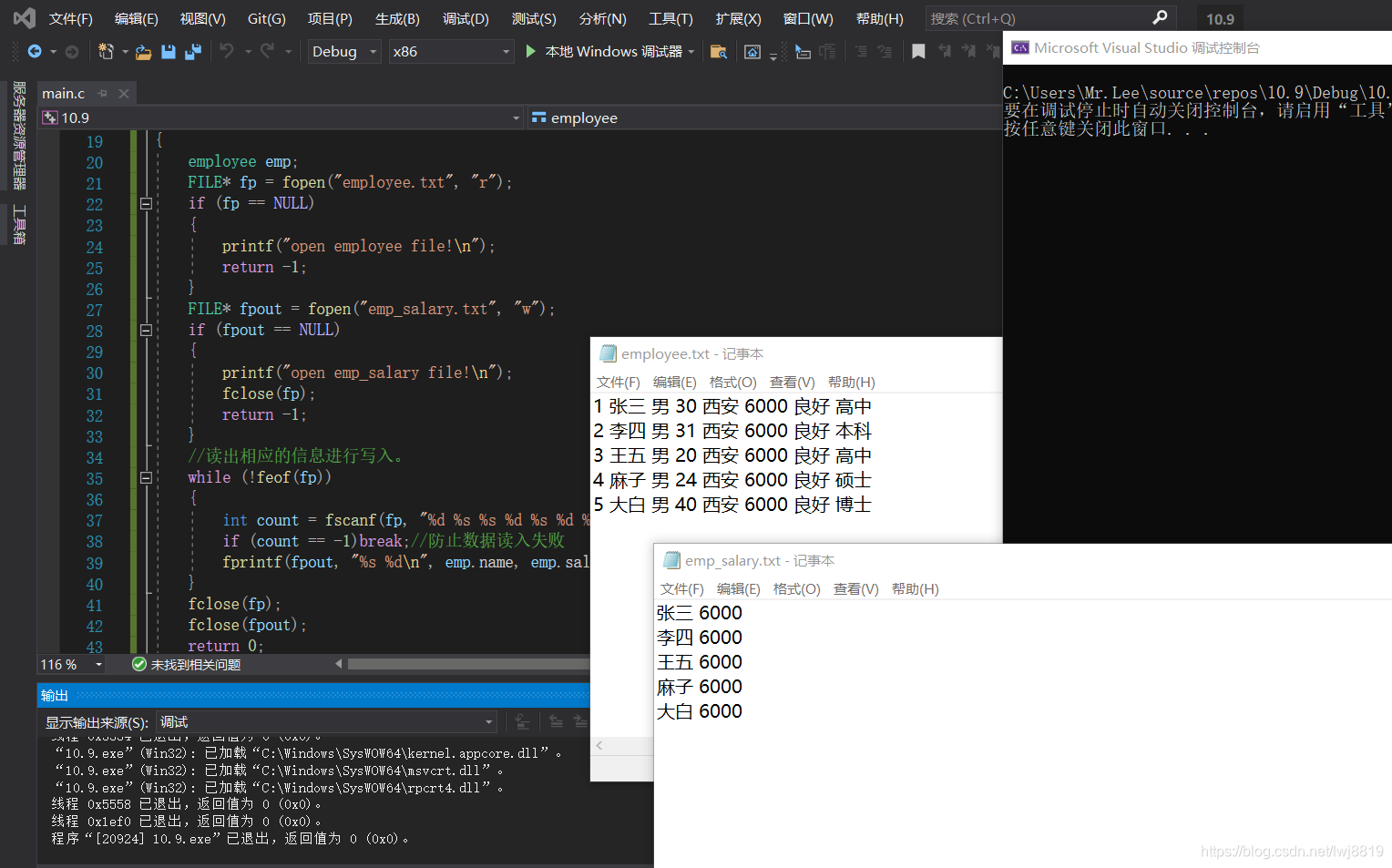Image resolution: width=1392 pixels, height=868 pixels.
Task: Click the next message icon in the output toolbar
Action: pos(579,722)
